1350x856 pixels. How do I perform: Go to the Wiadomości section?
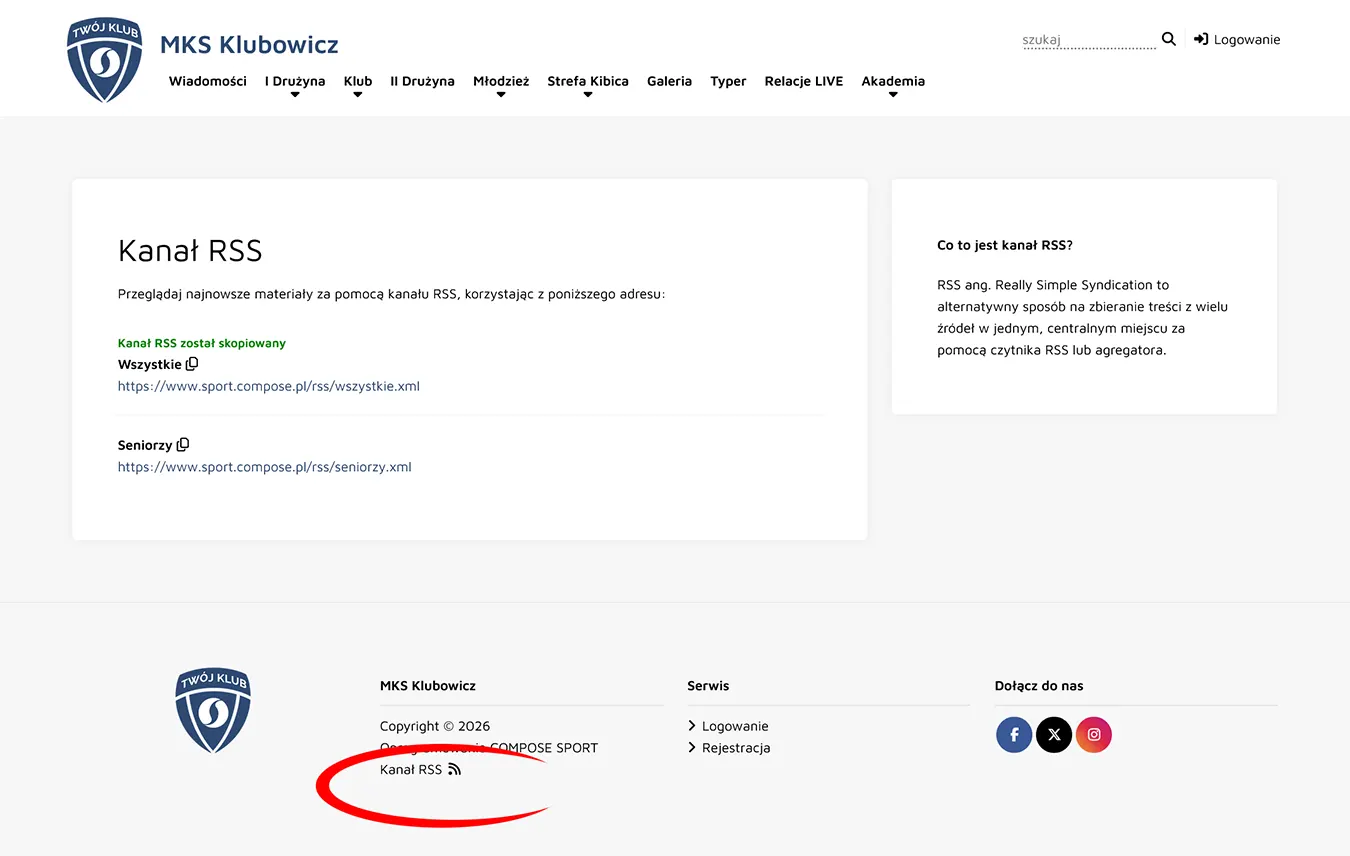(207, 81)
